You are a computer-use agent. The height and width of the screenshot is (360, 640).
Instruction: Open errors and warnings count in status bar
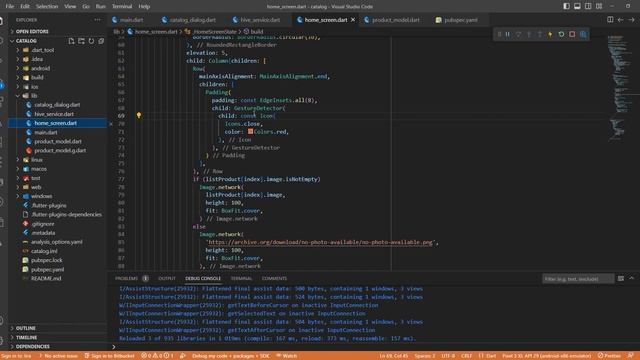pyautogui.click(x=157, y=356)
